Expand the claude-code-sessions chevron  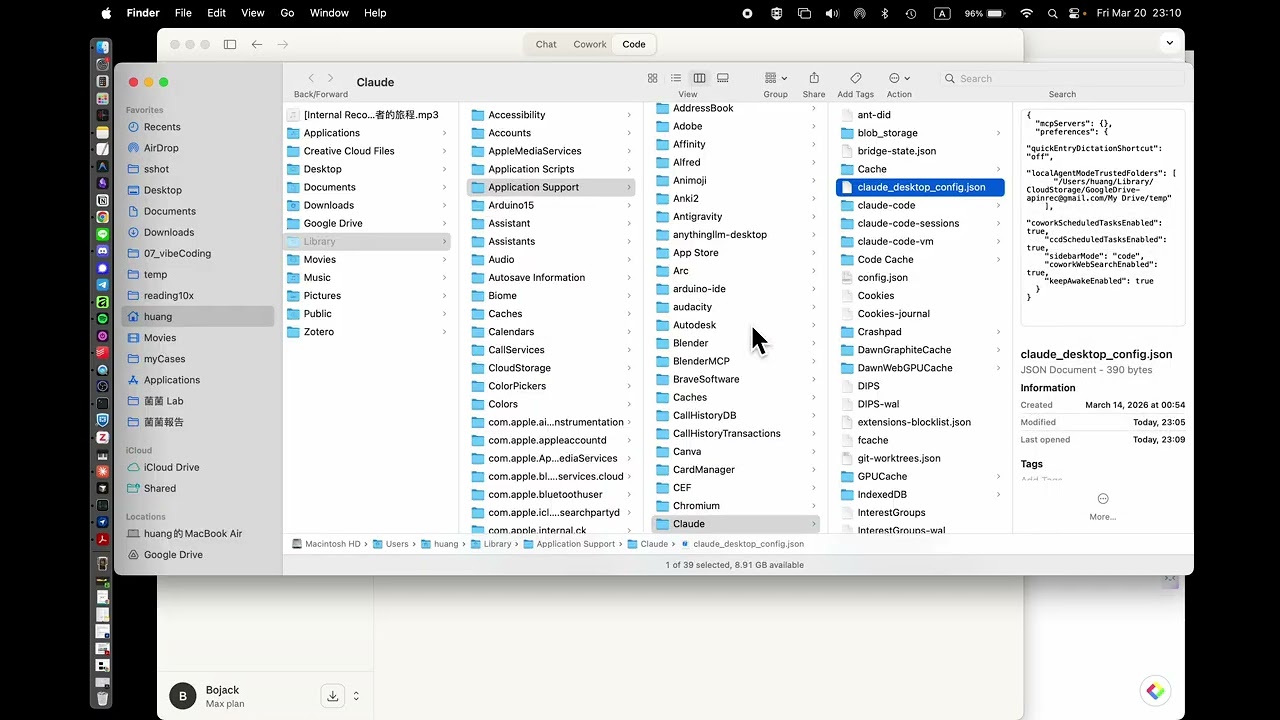coord(998,223)
